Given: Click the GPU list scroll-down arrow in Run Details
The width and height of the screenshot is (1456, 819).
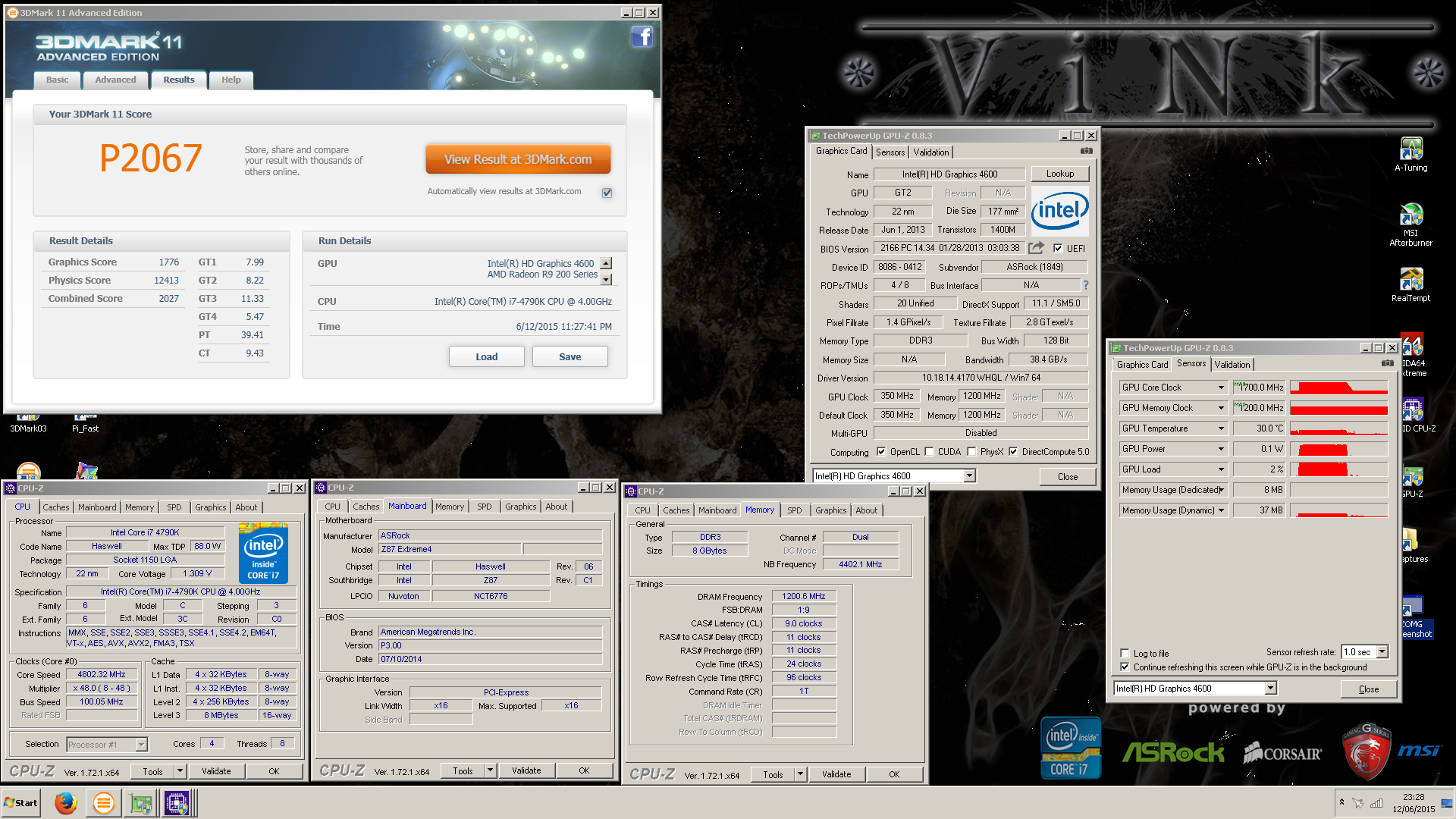Looking at the screenshot, I should (606, 280).
